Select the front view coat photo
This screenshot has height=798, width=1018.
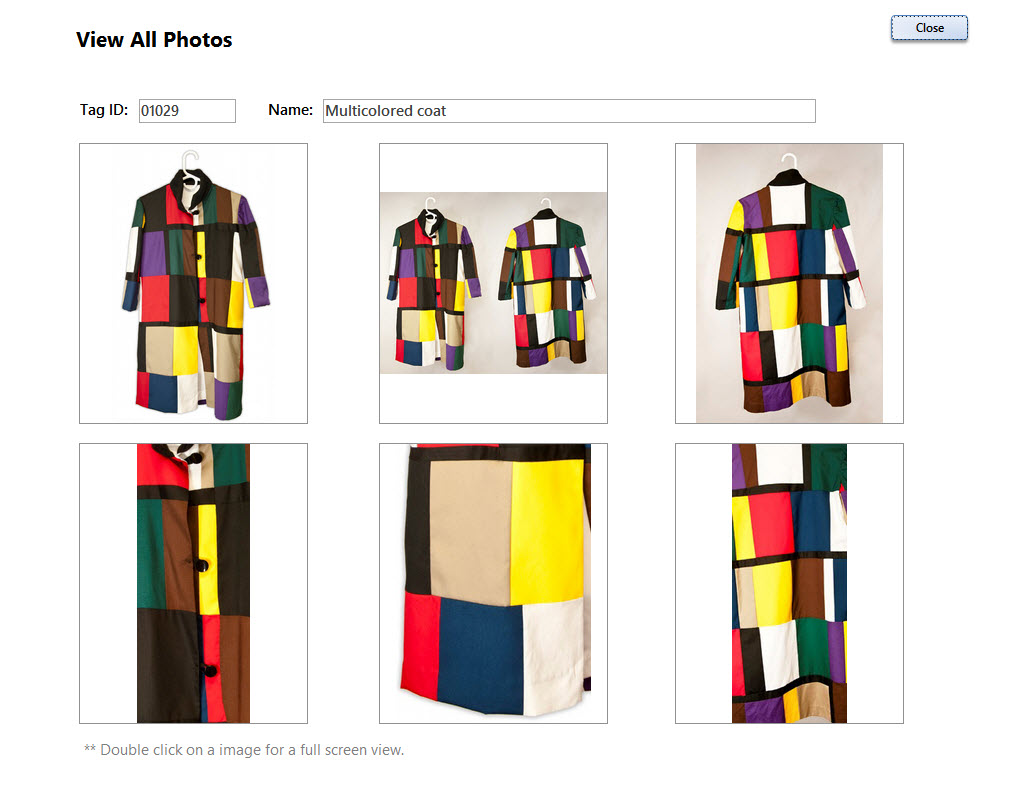pos(193,284)
